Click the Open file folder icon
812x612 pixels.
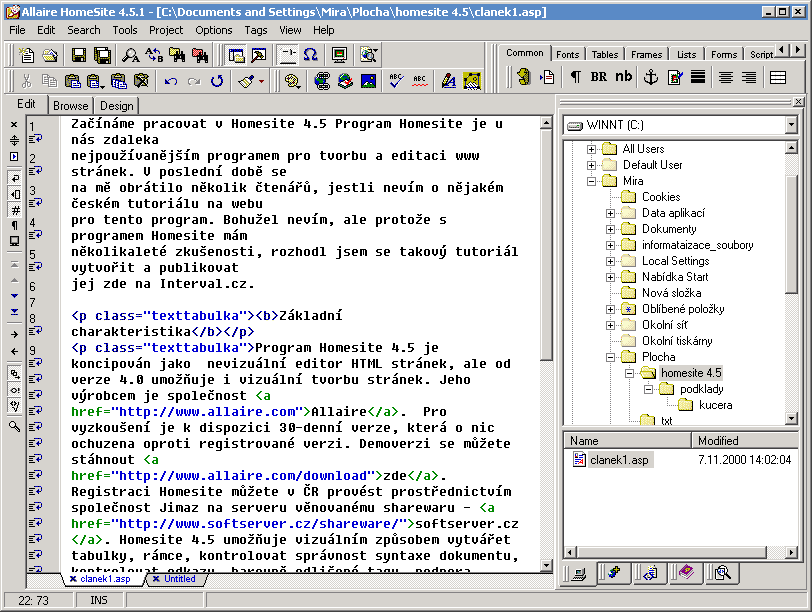pyautogui.click(x=50, y=55)
